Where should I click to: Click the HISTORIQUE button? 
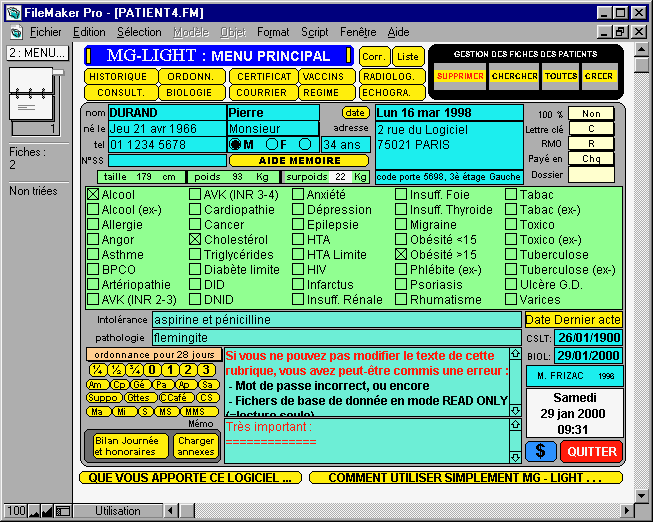tap(121, 77)
